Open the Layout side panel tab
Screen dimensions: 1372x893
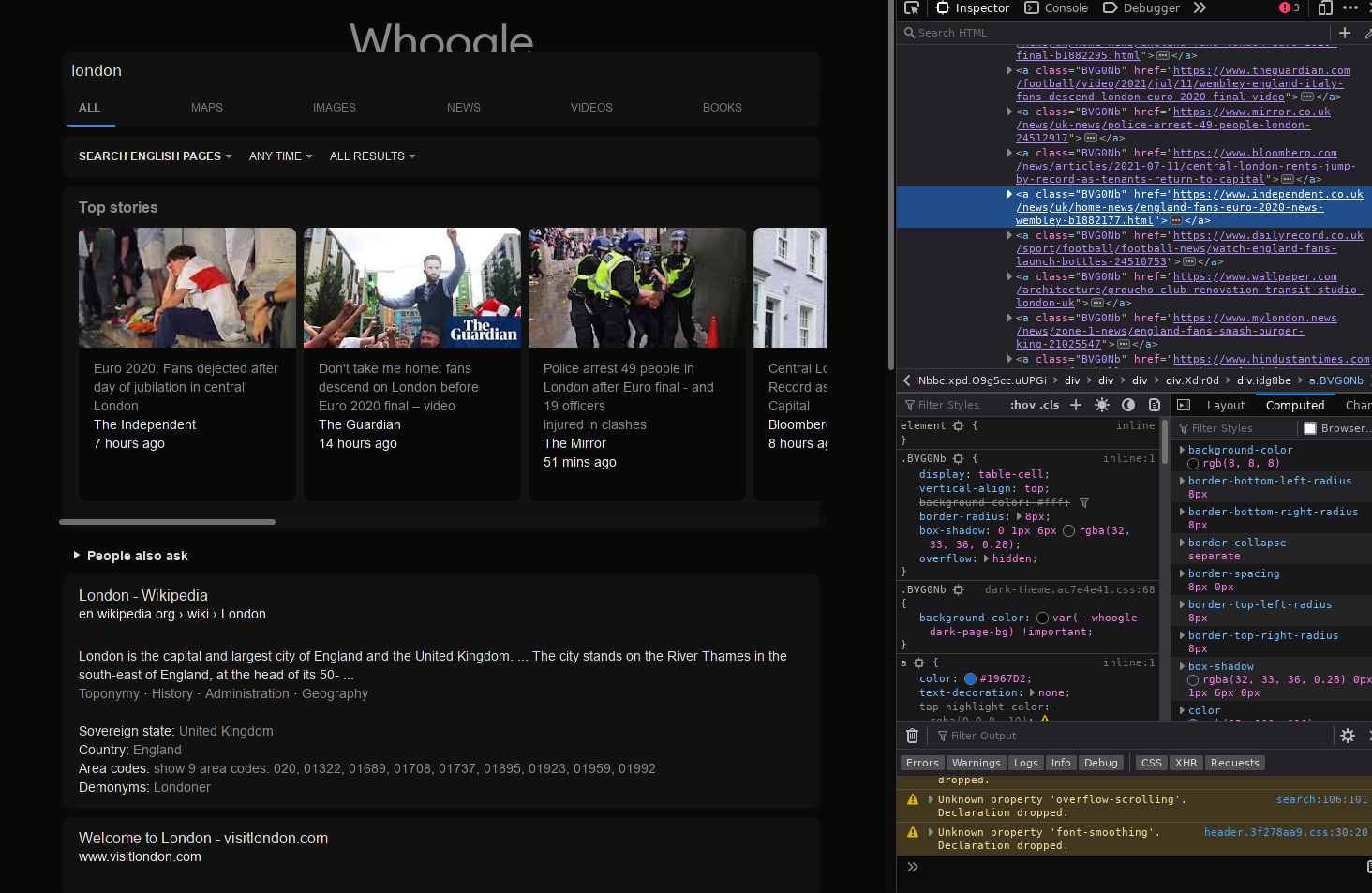[x=1226, y=406]
